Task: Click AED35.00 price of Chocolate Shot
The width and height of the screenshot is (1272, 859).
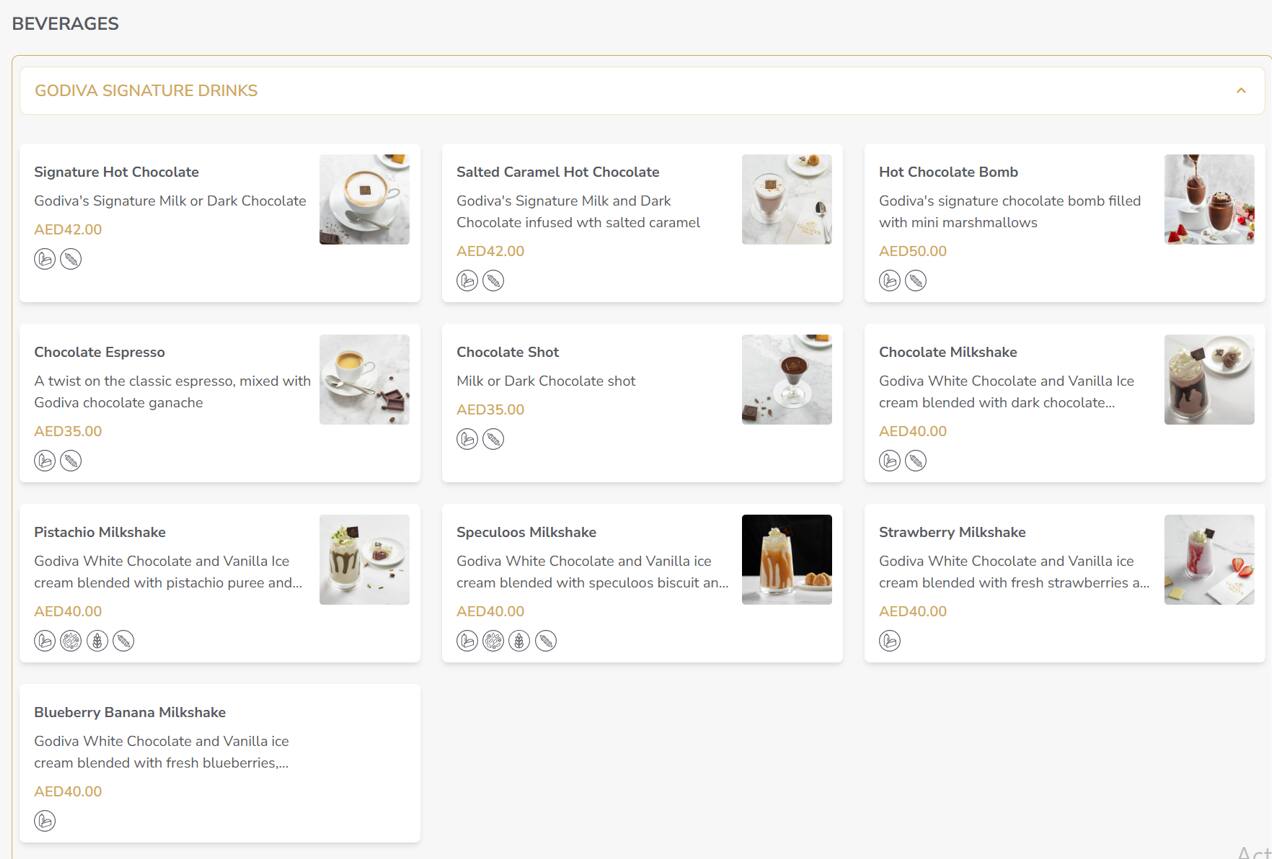Action: [x=490, y=409]
